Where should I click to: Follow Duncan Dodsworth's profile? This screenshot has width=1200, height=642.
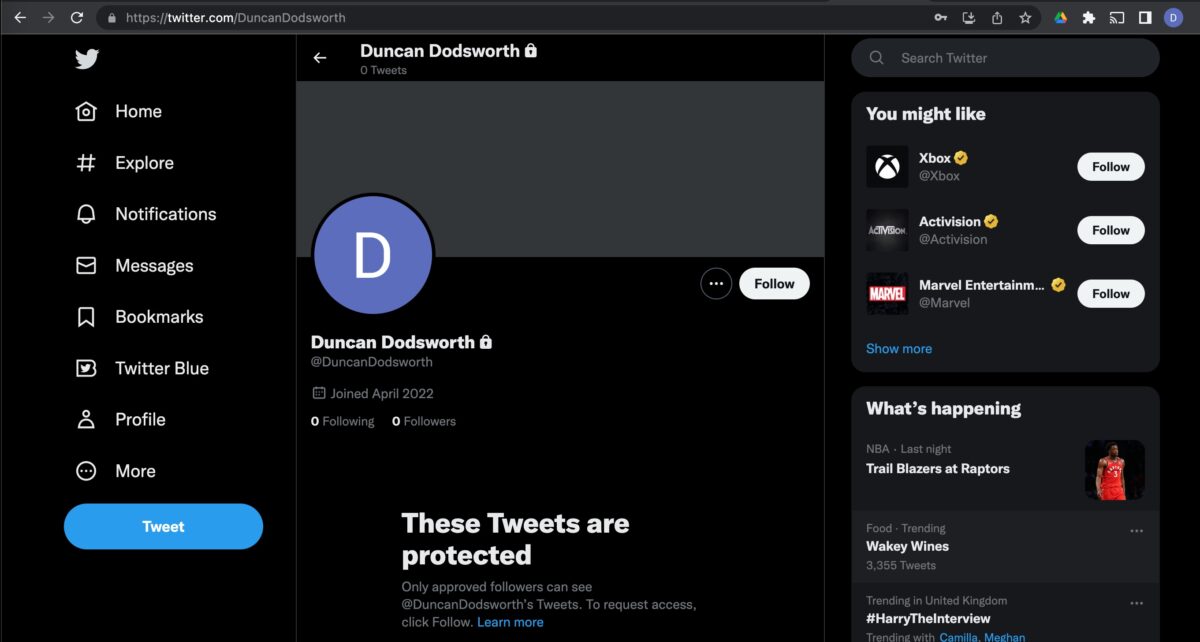coord(774,284)
